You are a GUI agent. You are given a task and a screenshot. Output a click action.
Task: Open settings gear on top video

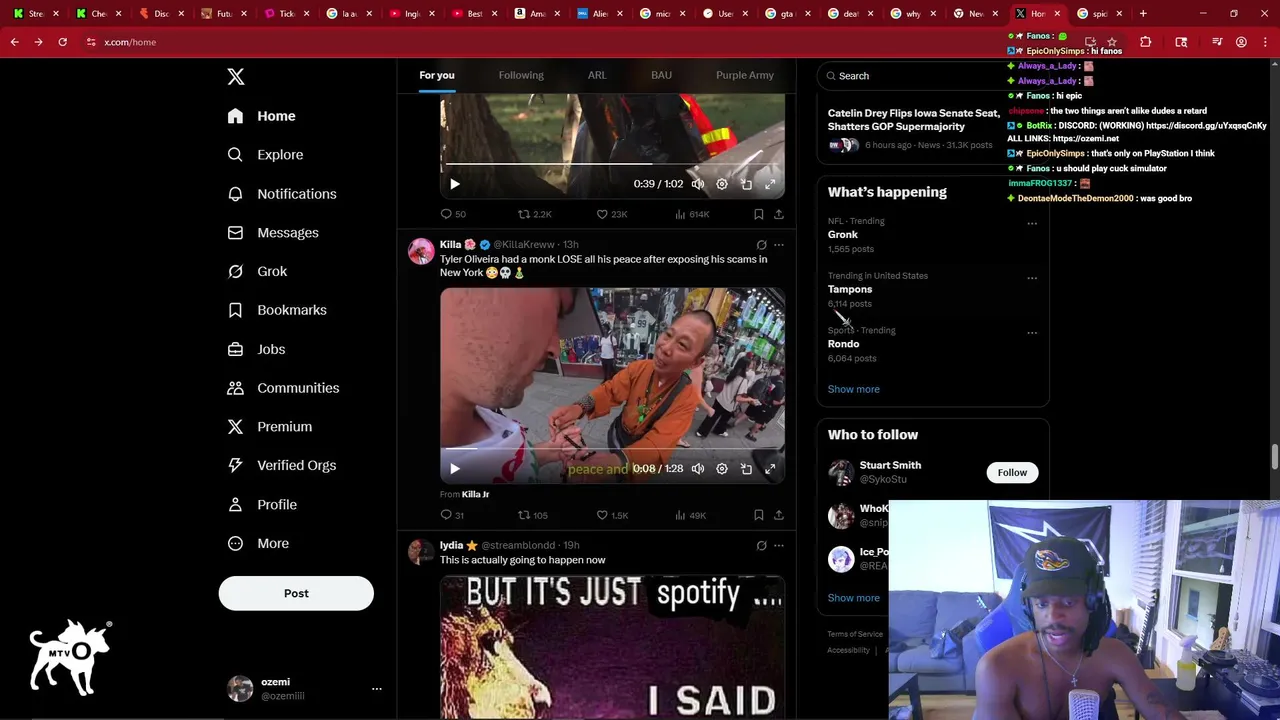pos(722,184)
